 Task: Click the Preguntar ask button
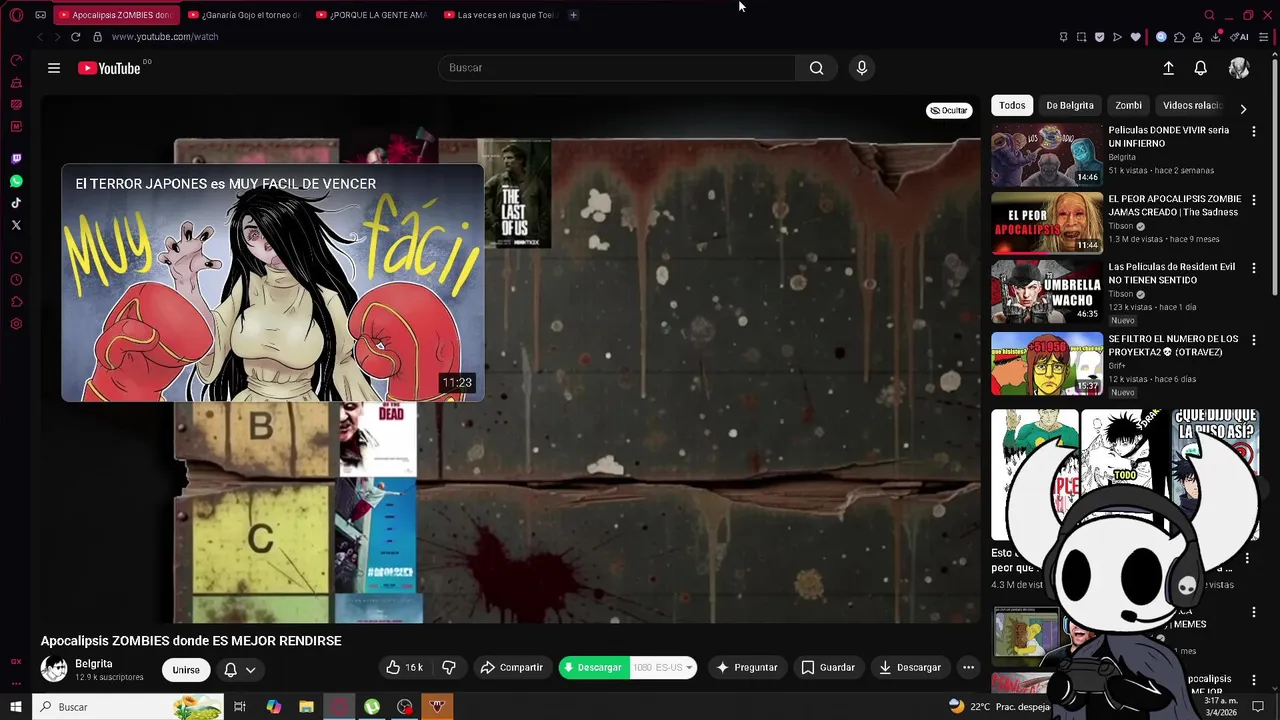[746, 668]
